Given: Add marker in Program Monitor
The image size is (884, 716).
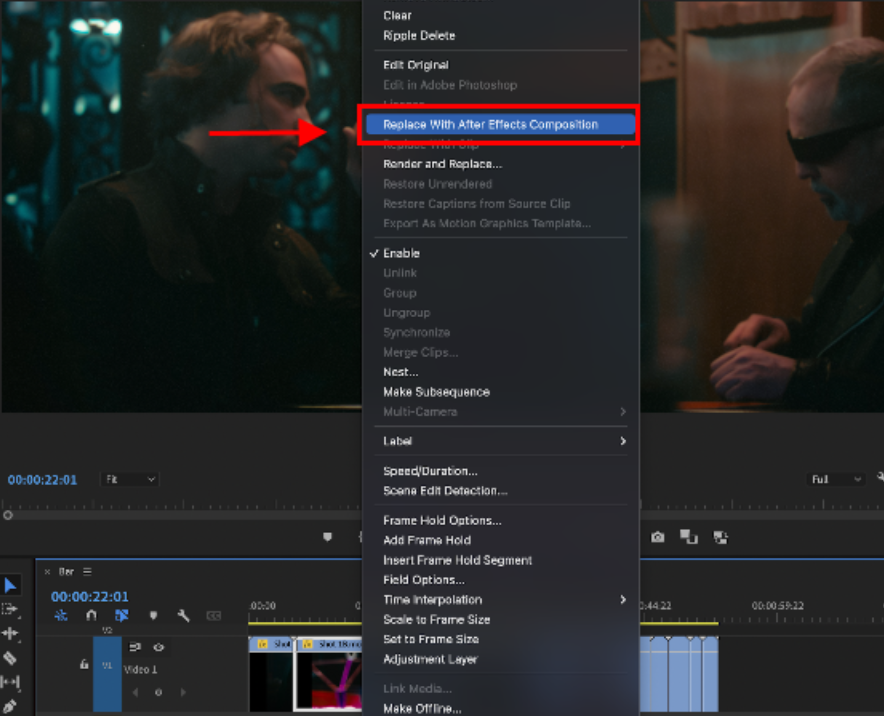Looking at the screenshot, I should coord(328,537).
